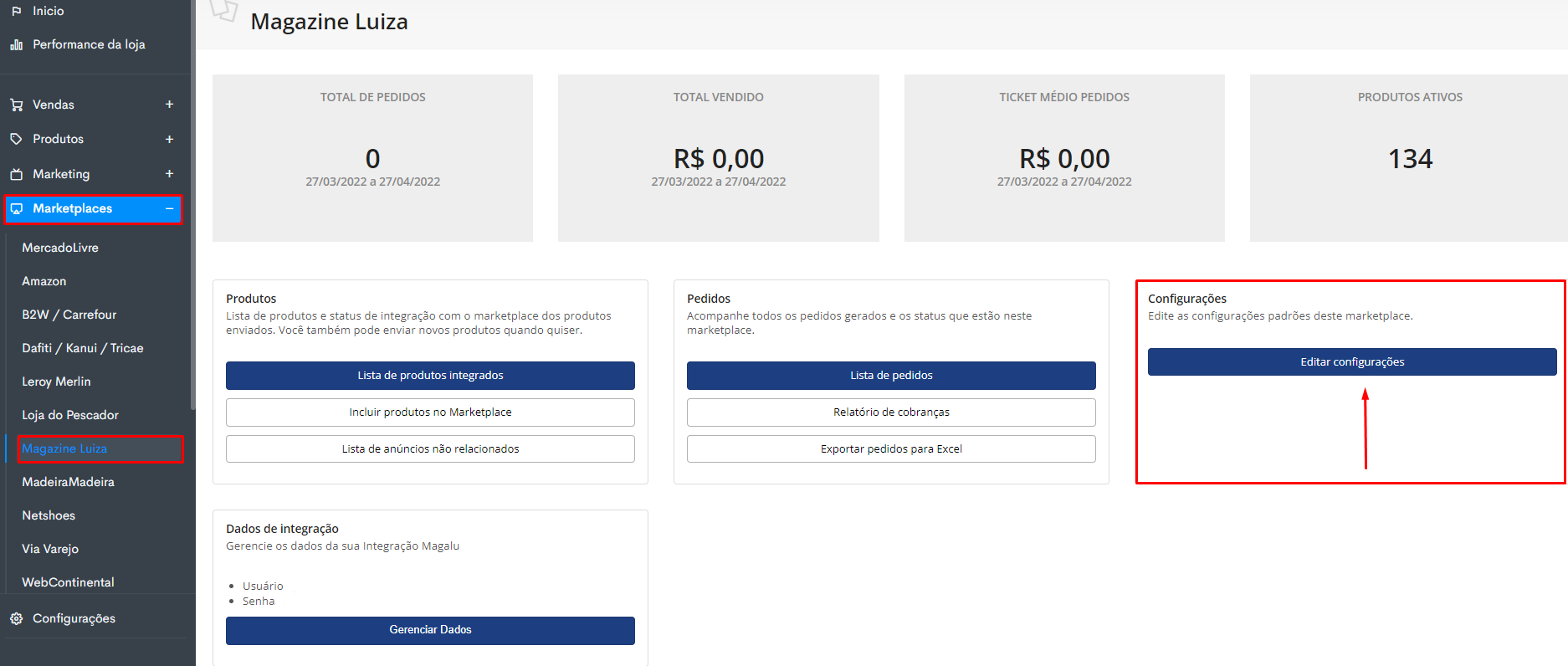The image size is (1568, 666).
Task: Click the Produtos tag icon
Action: pos(16,139)
